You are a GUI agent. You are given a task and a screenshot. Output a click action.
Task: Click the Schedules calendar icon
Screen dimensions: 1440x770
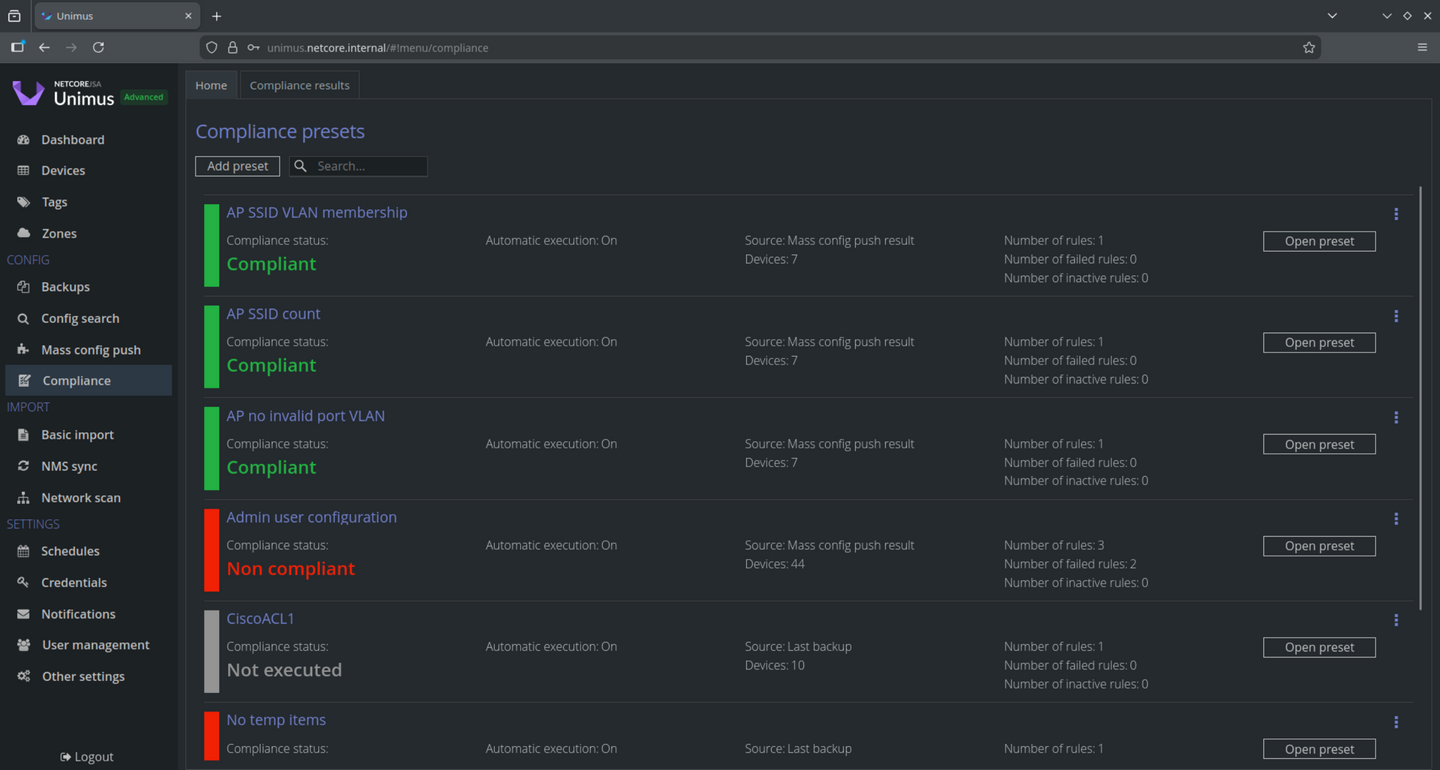24,551
